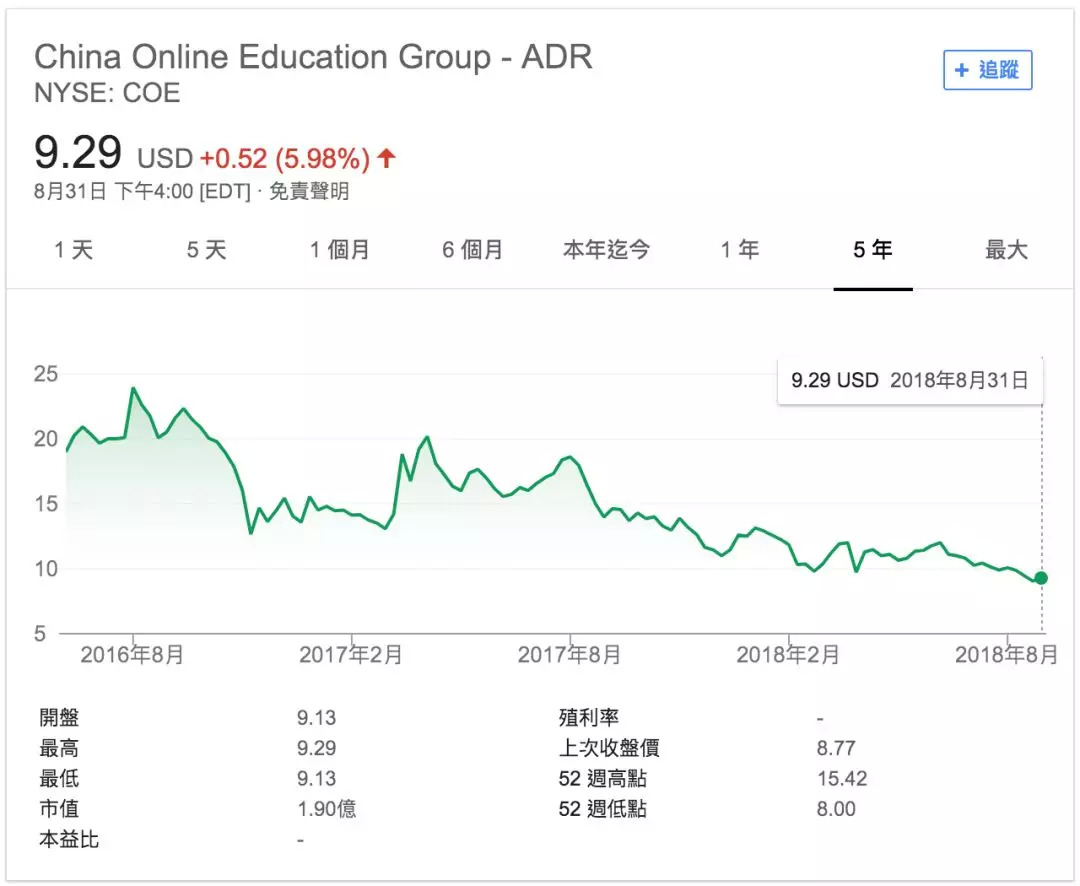View the 1 年 chart range
Screen dimensions: 1080x886
[740, 250]
